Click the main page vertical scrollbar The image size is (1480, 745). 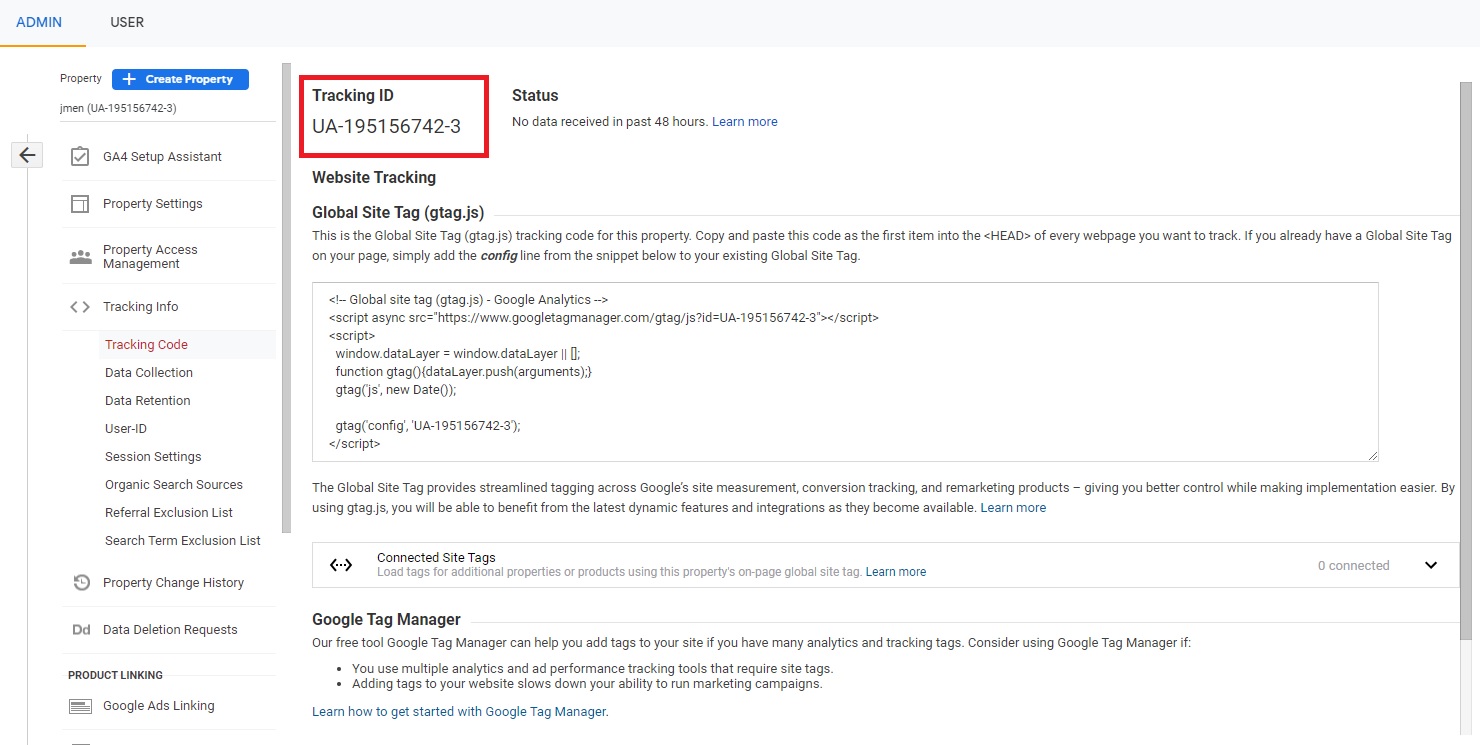[1467, 360]
